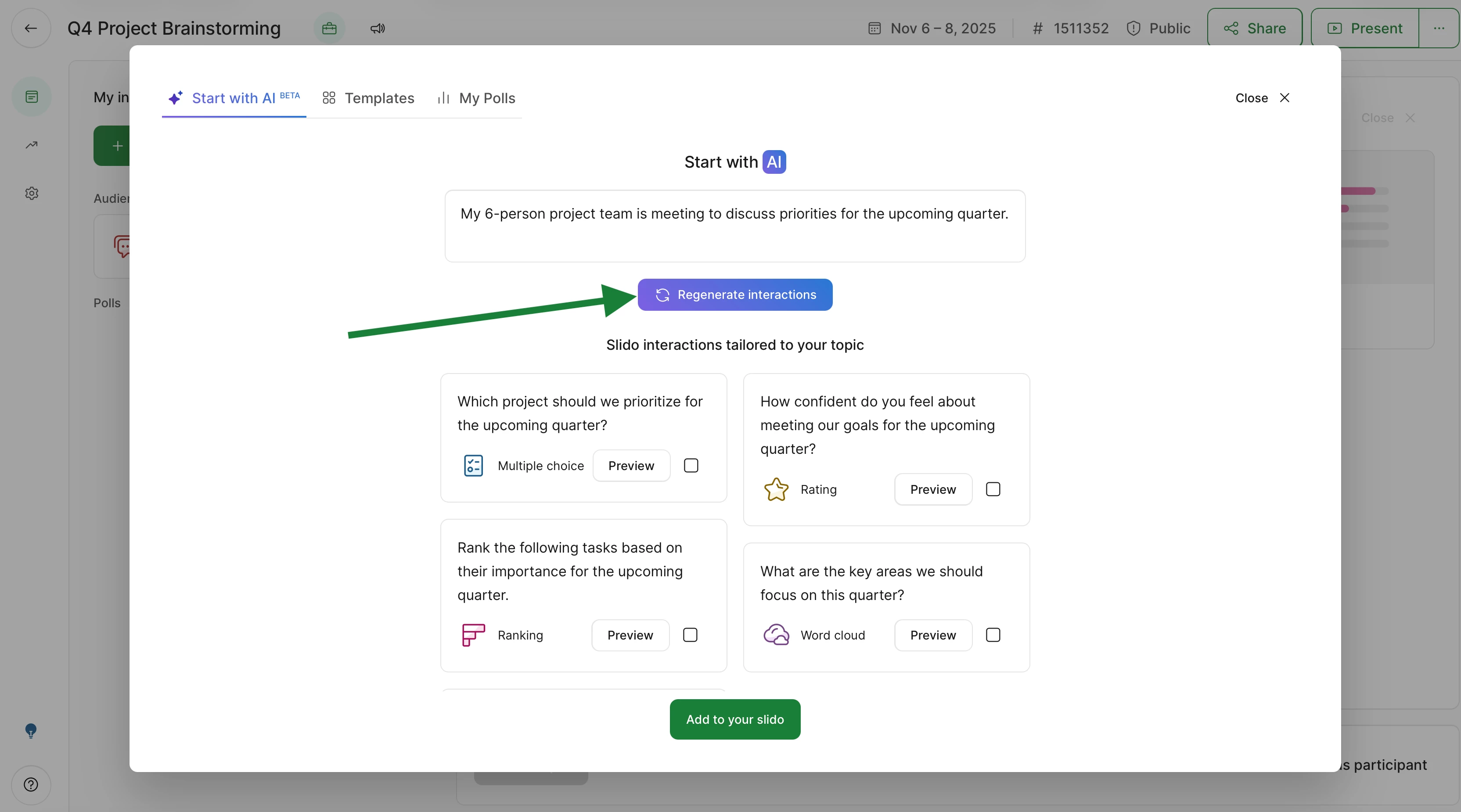Switch to the My Polls tab

click(476, 98)
